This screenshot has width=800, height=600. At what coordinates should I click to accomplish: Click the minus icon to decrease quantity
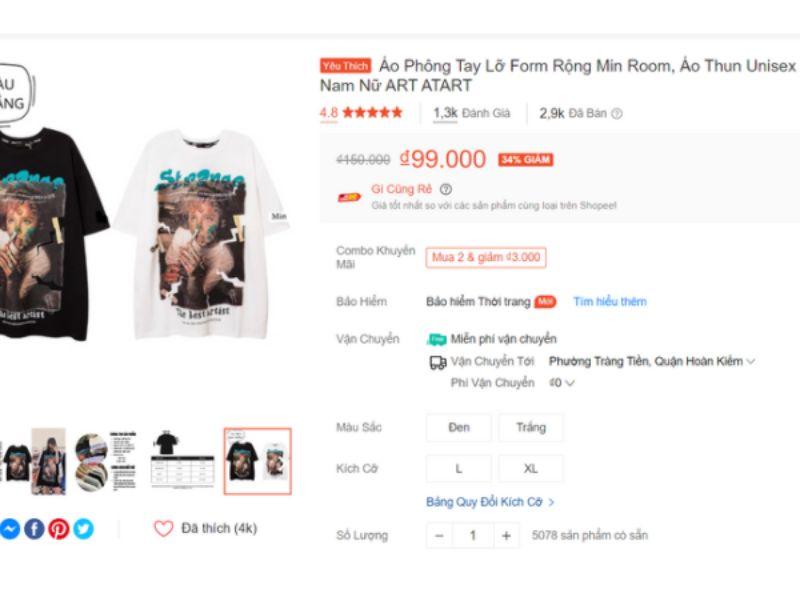[439, 536]
